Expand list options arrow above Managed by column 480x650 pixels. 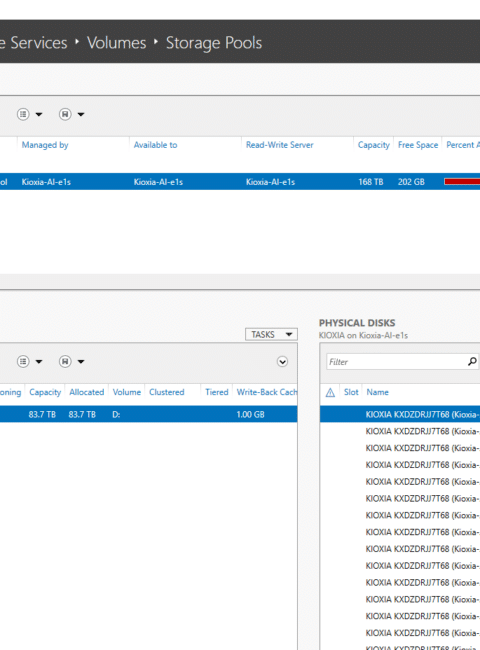[39, 114]
